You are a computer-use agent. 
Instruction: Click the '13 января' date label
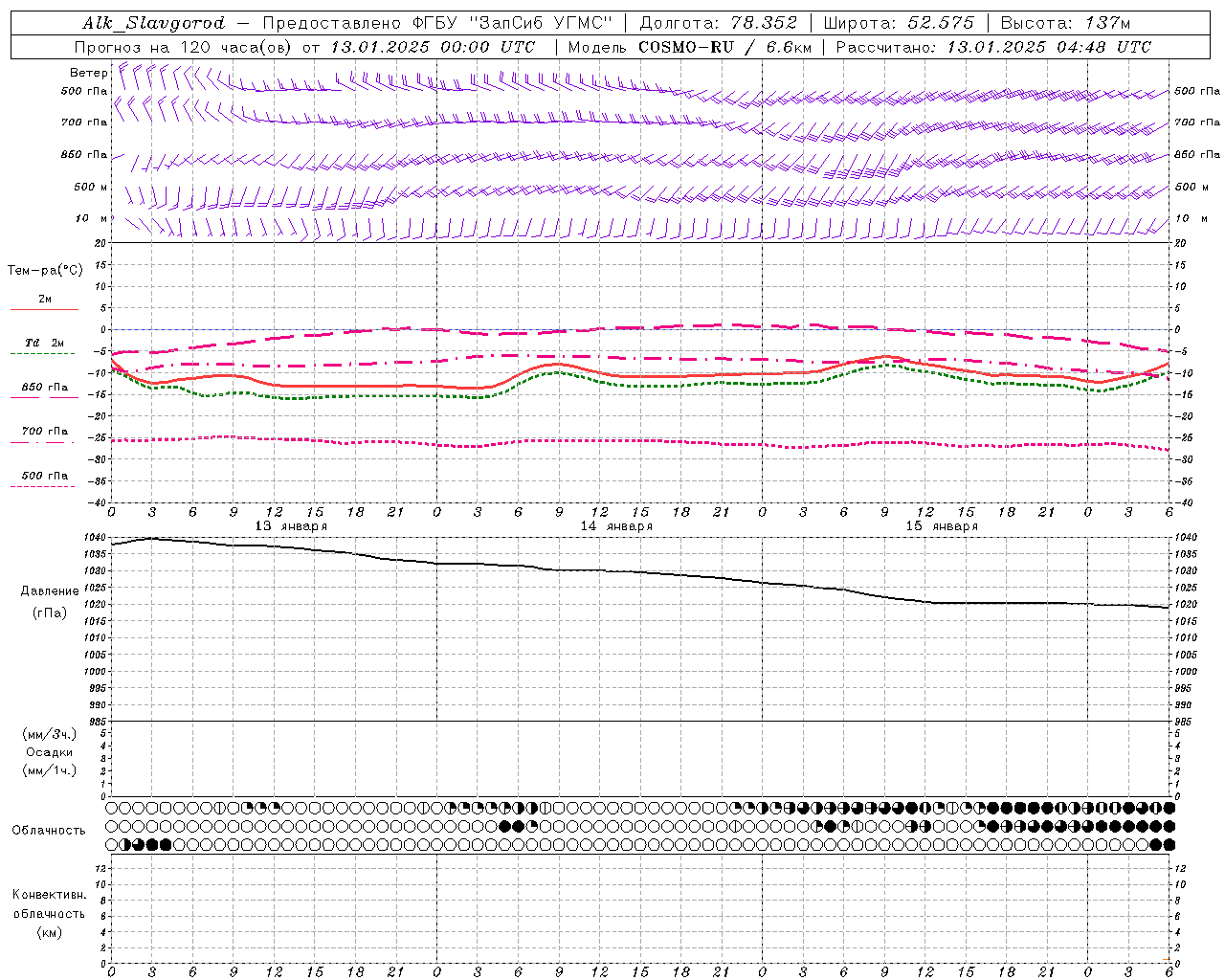pos(291,526)
